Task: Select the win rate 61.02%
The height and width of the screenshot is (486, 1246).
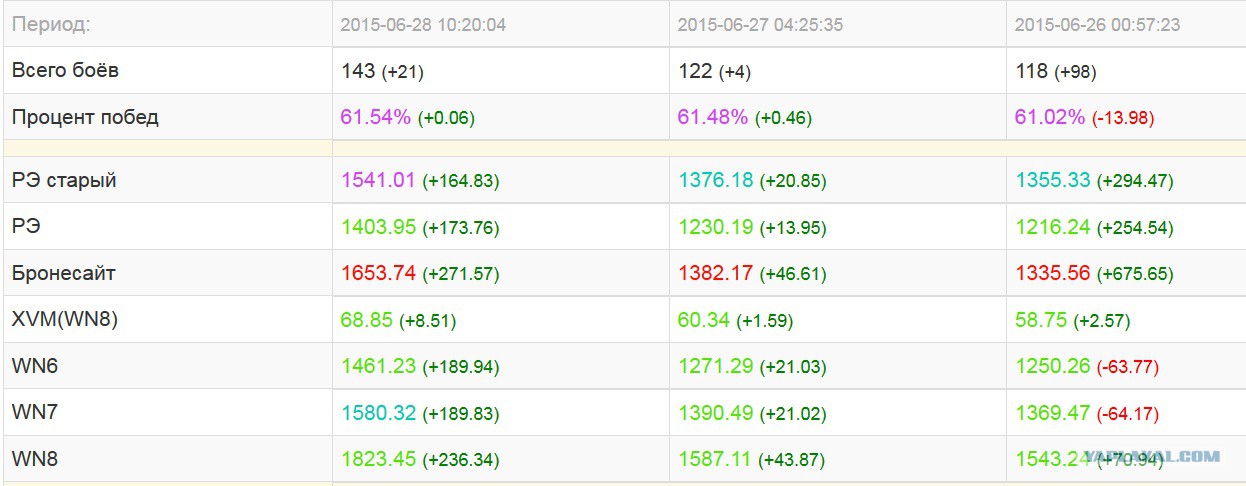Action: tap(1050, 117)
